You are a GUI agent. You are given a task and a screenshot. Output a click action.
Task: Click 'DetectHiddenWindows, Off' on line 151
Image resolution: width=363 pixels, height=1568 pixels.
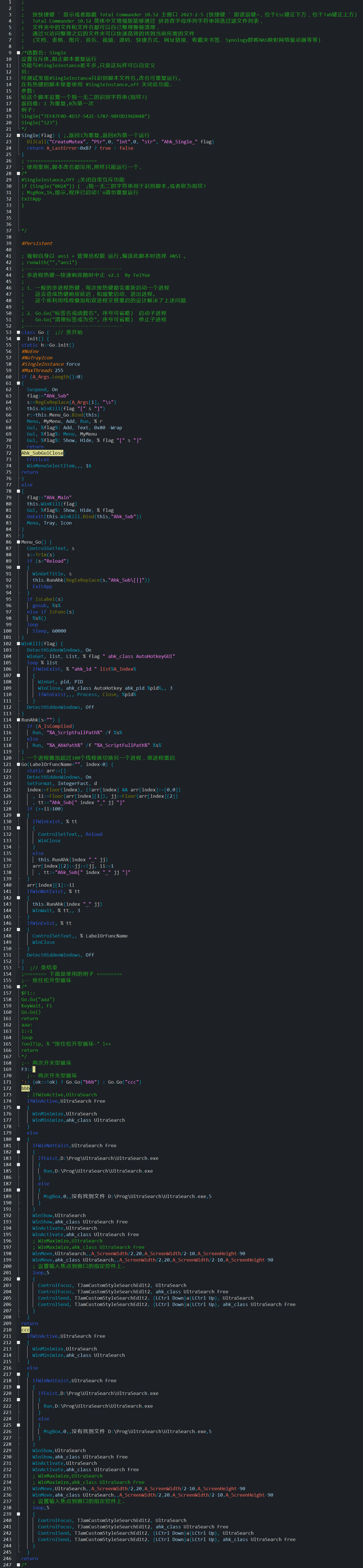[60, 955]
